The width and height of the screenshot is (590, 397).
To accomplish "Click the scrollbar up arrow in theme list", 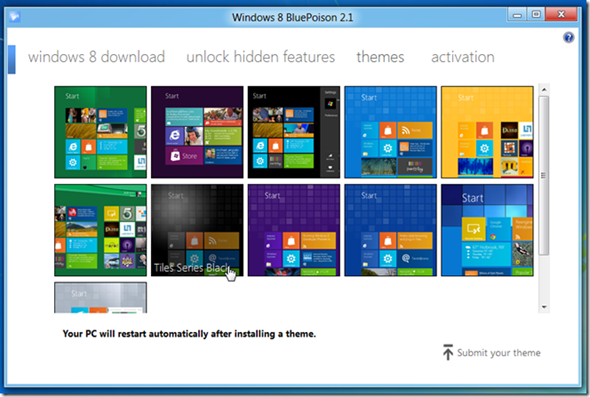I will pos(544,90).
